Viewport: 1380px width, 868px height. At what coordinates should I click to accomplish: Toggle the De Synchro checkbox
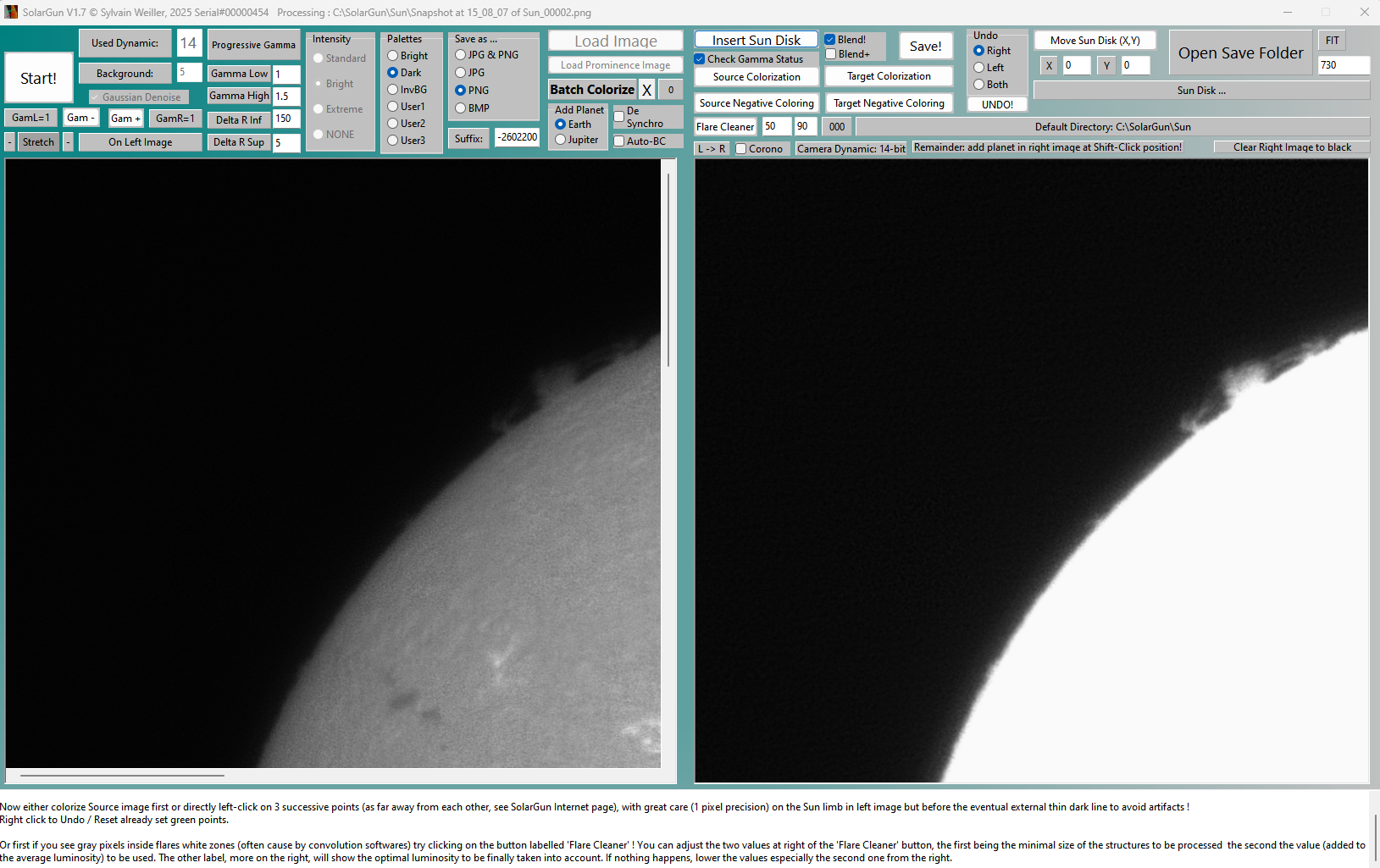(x=619, y=117)
